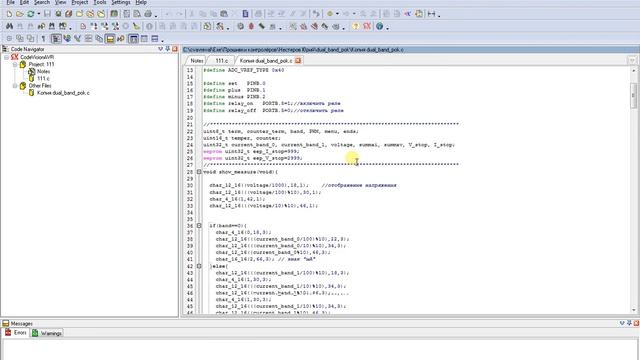
Task: Click the grayed-out undo arrow icon
Action: pyautogui.click(x=168, y=14)
